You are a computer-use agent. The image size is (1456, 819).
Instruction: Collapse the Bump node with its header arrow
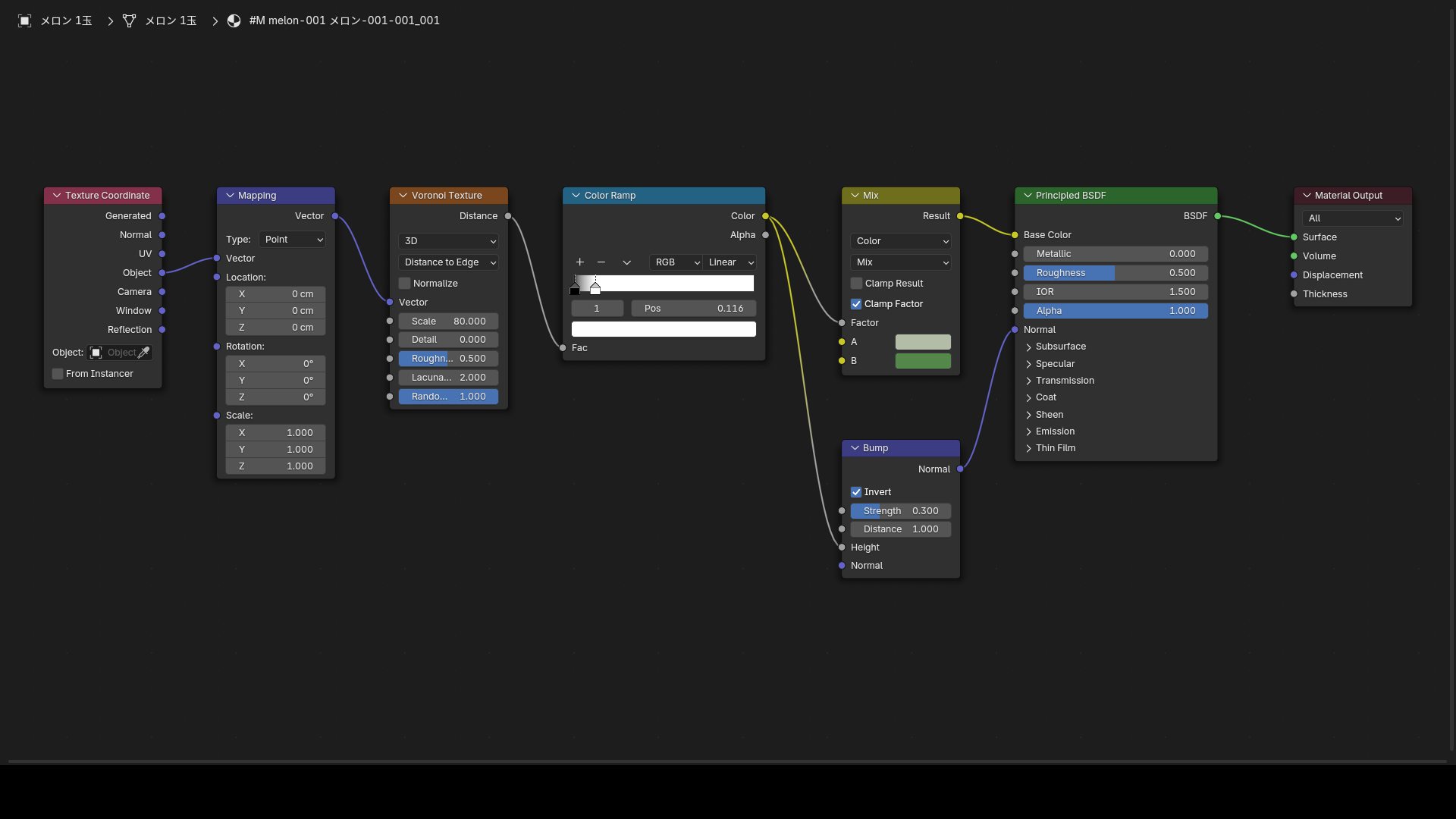pyautogui.click(x=855, y=448)
